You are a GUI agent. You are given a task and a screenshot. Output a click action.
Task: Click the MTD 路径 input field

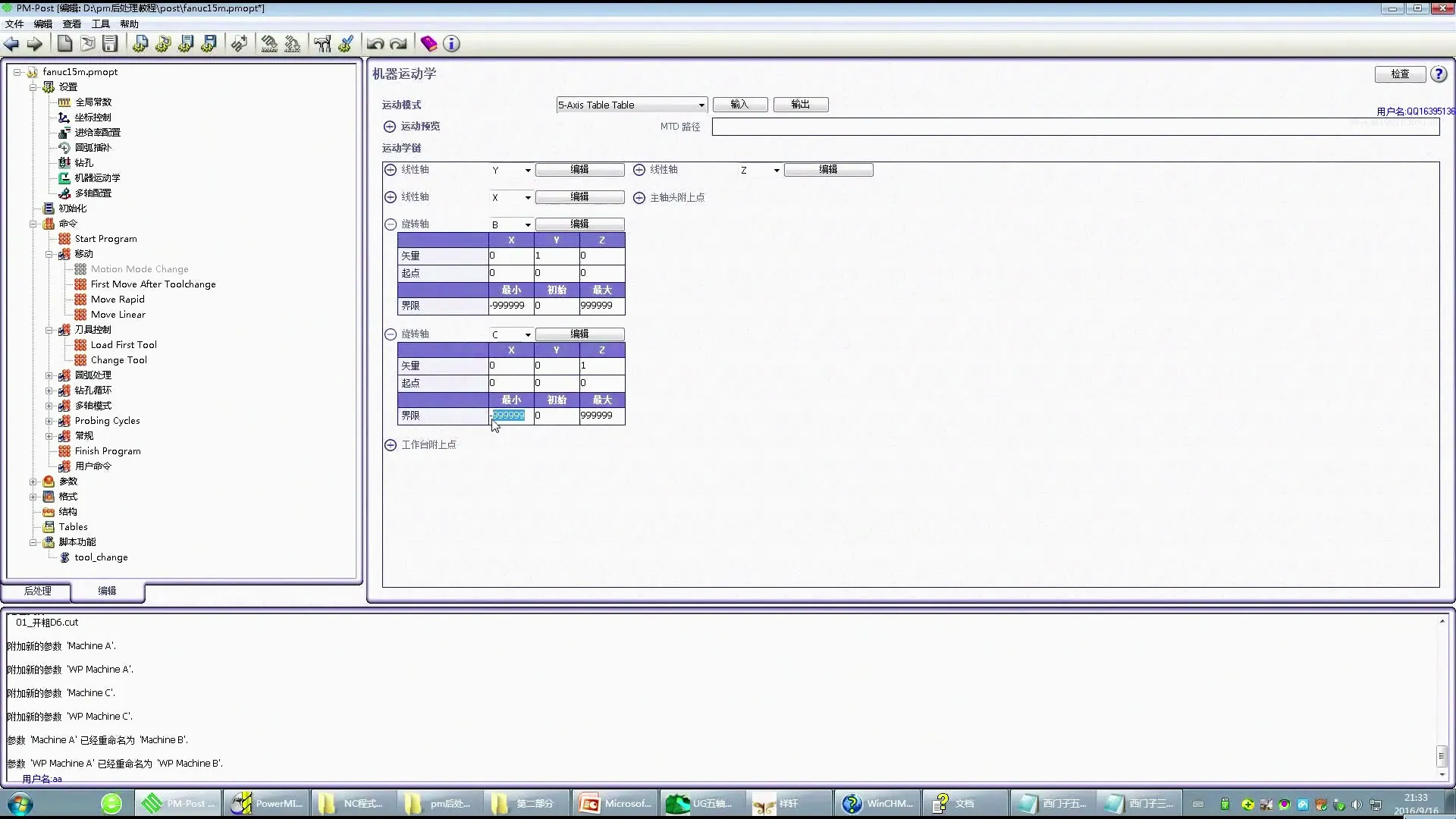click(x=1075, y=127)
